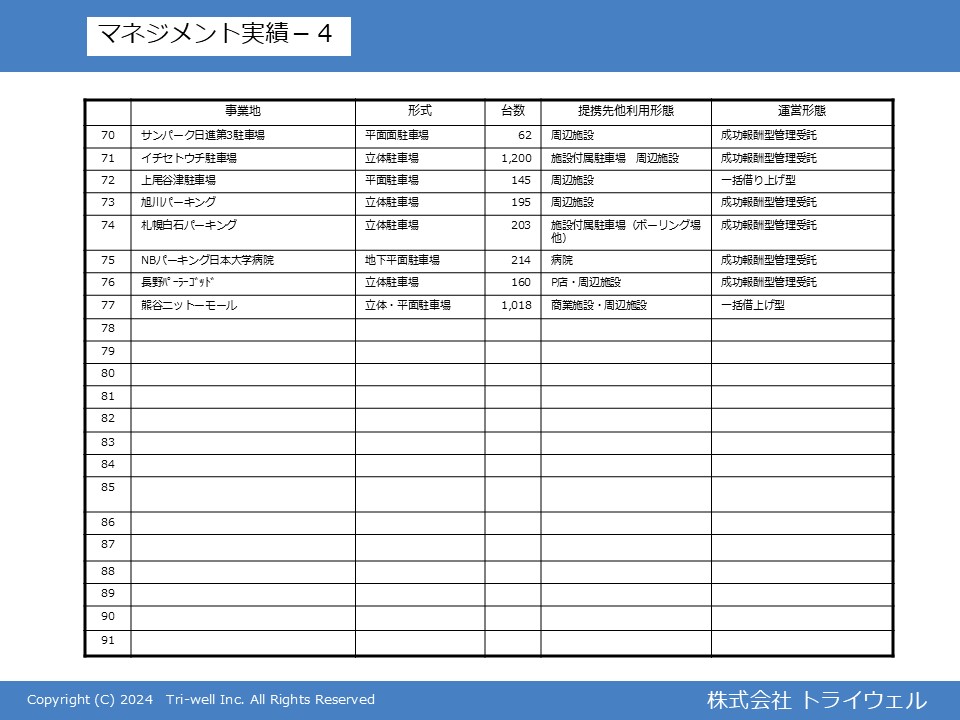Image resolution: width=960 pixels, height=720 pixels.
Task: Select the count value 1,018
Action: (x=517, y=305)
